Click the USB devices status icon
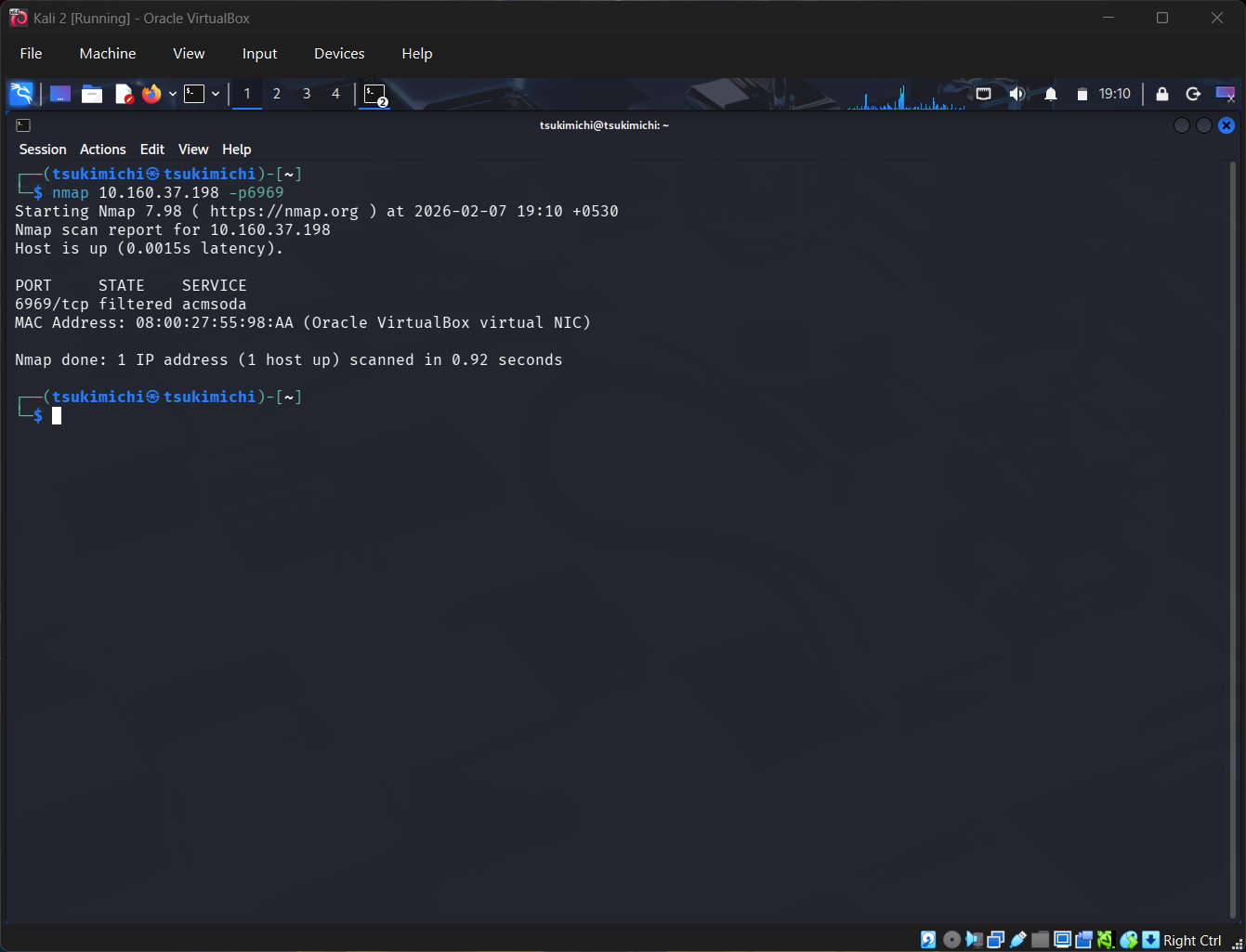Image resolution: width=1246 pixels, height=952 pixels. click(1018, 940)
